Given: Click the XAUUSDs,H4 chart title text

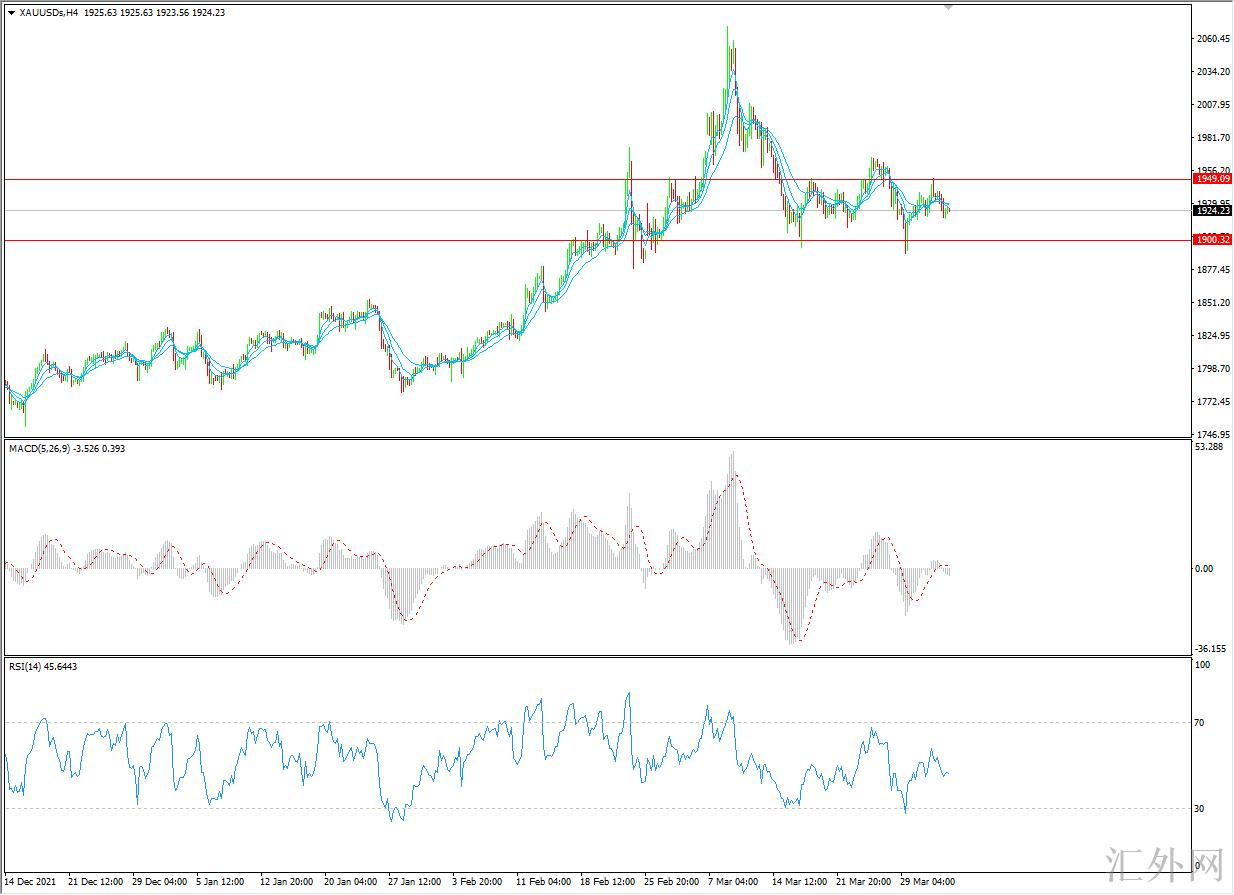Looking at the screenshot, I should (x=49, y=12).
